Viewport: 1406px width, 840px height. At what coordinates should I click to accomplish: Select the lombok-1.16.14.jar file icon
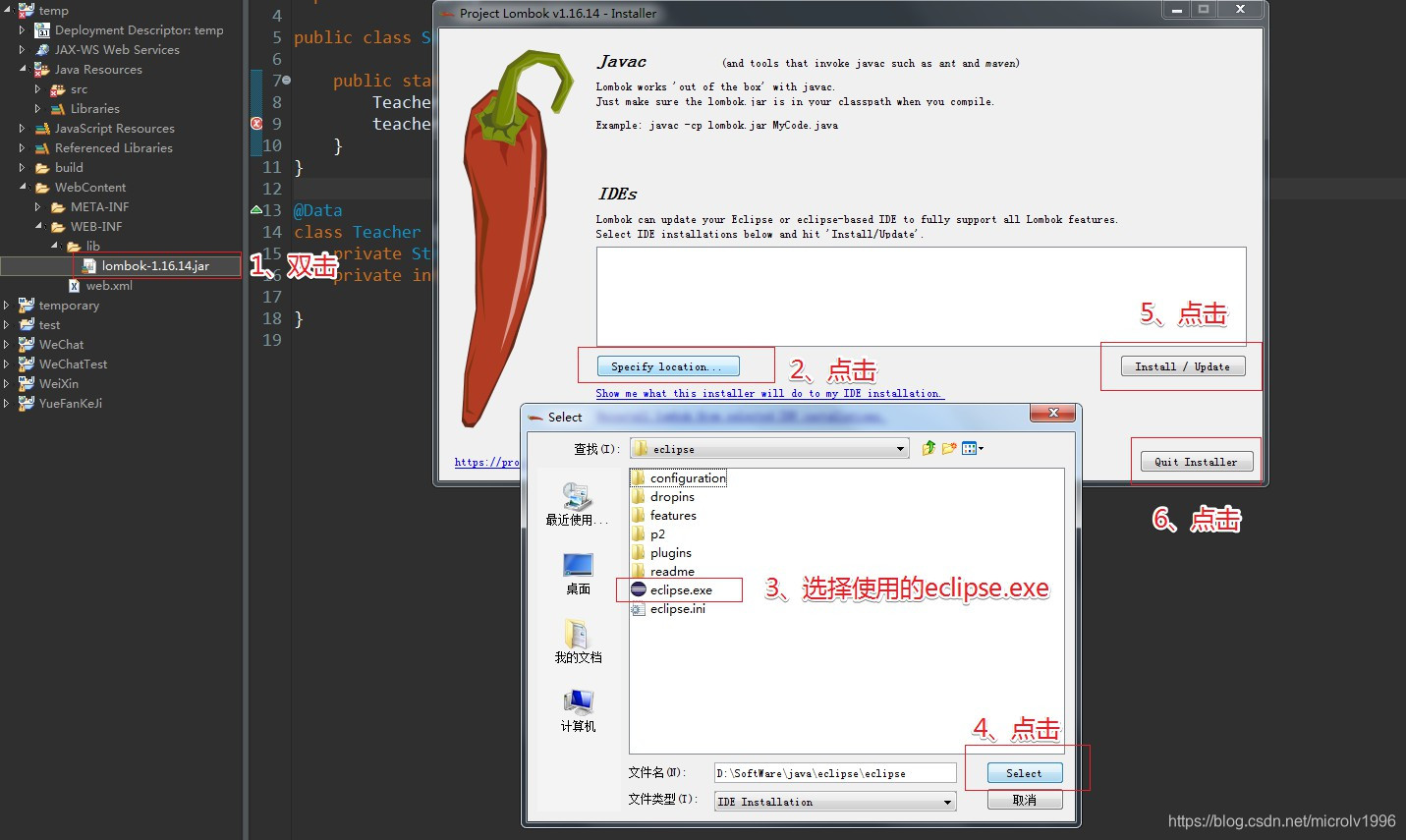(x=89, y=266)
